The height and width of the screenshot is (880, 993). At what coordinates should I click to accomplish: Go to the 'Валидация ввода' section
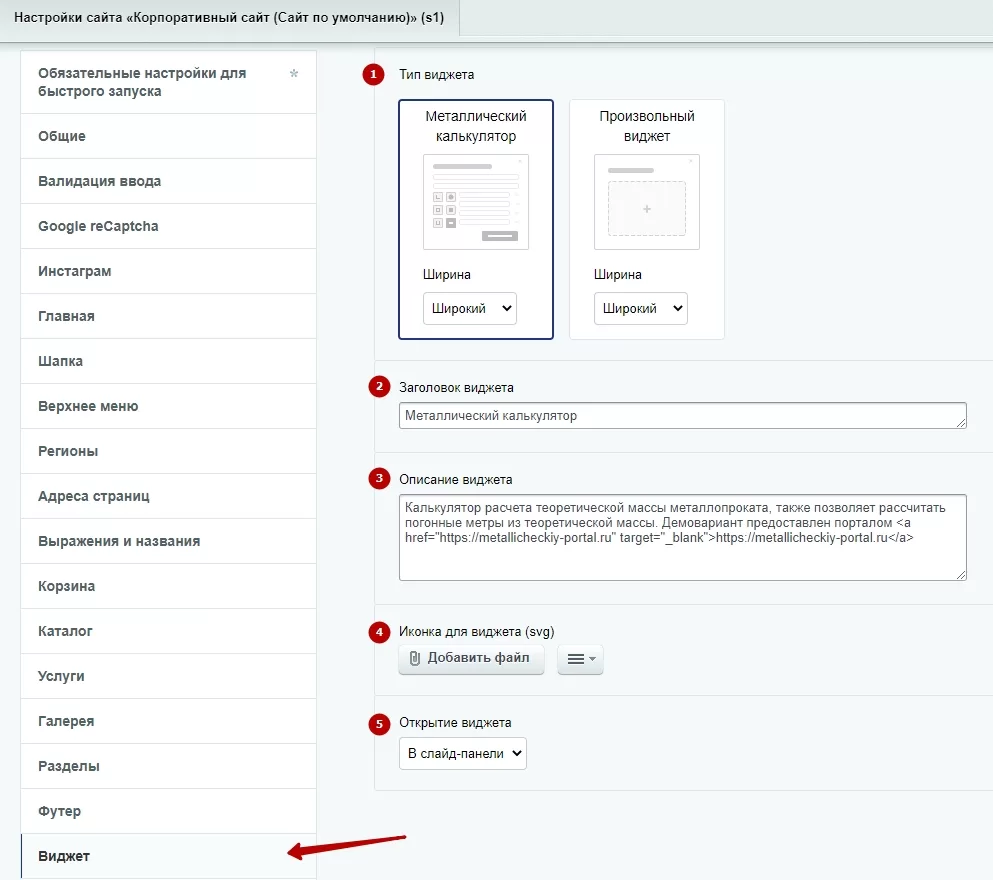(x=168, y=181)
